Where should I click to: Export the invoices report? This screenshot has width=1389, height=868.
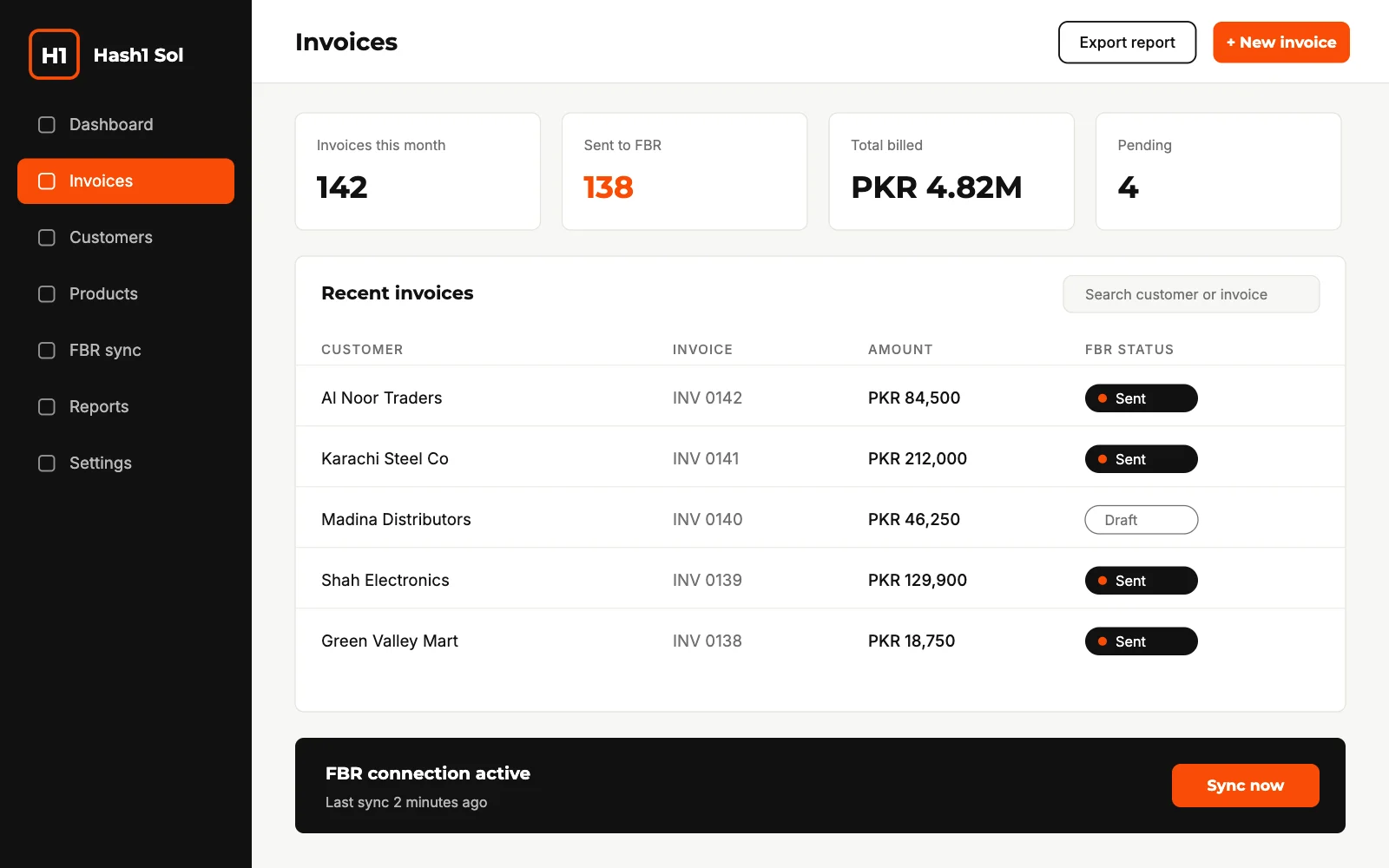1127,43
